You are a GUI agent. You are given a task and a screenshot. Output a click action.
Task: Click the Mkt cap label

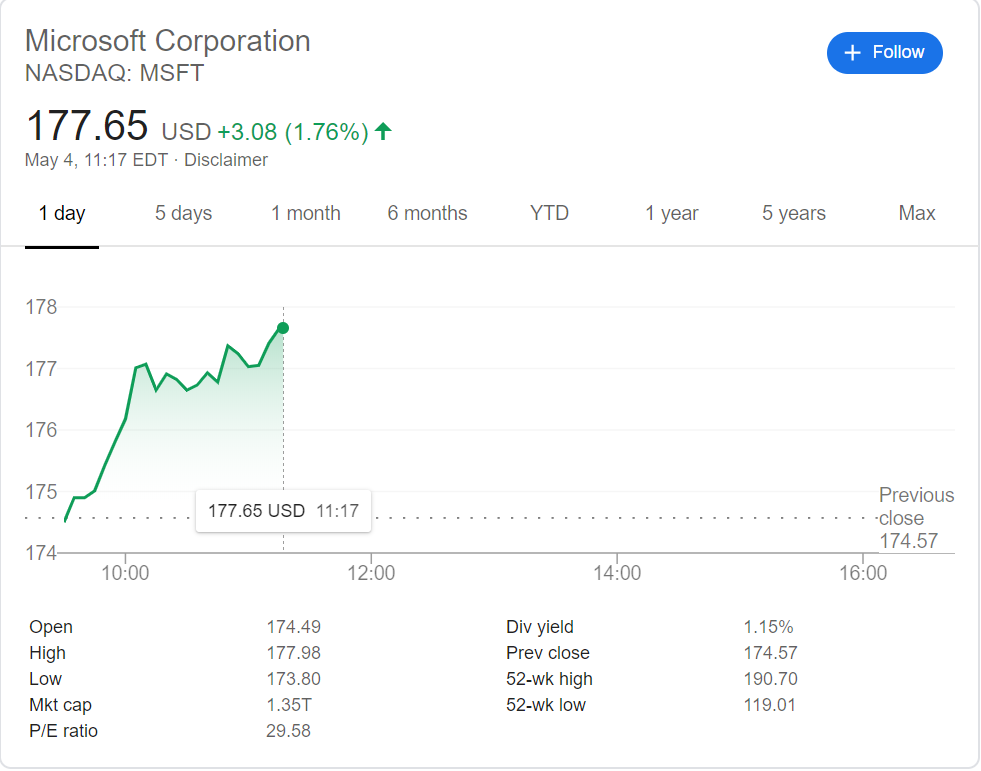(x=61, y=705)
